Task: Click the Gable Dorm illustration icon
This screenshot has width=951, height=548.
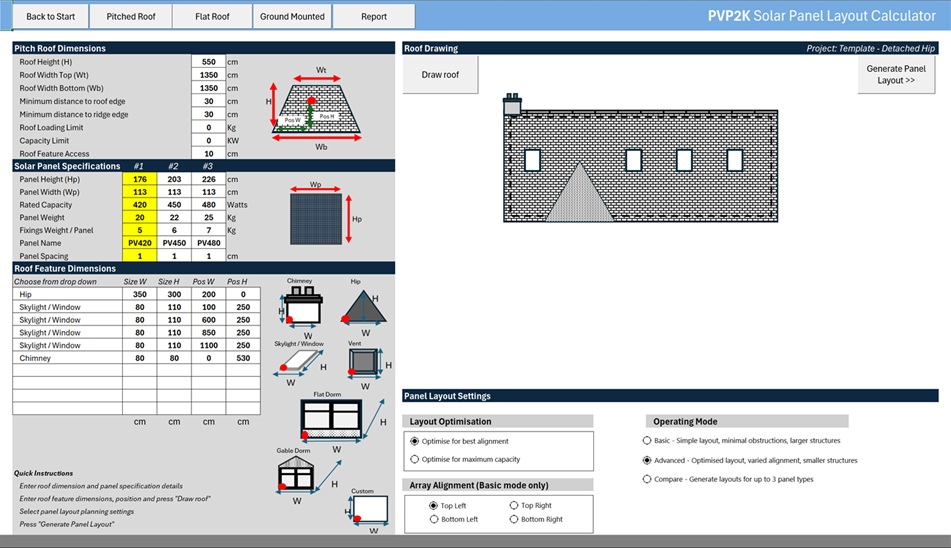Action: click(x=296, y=473)
